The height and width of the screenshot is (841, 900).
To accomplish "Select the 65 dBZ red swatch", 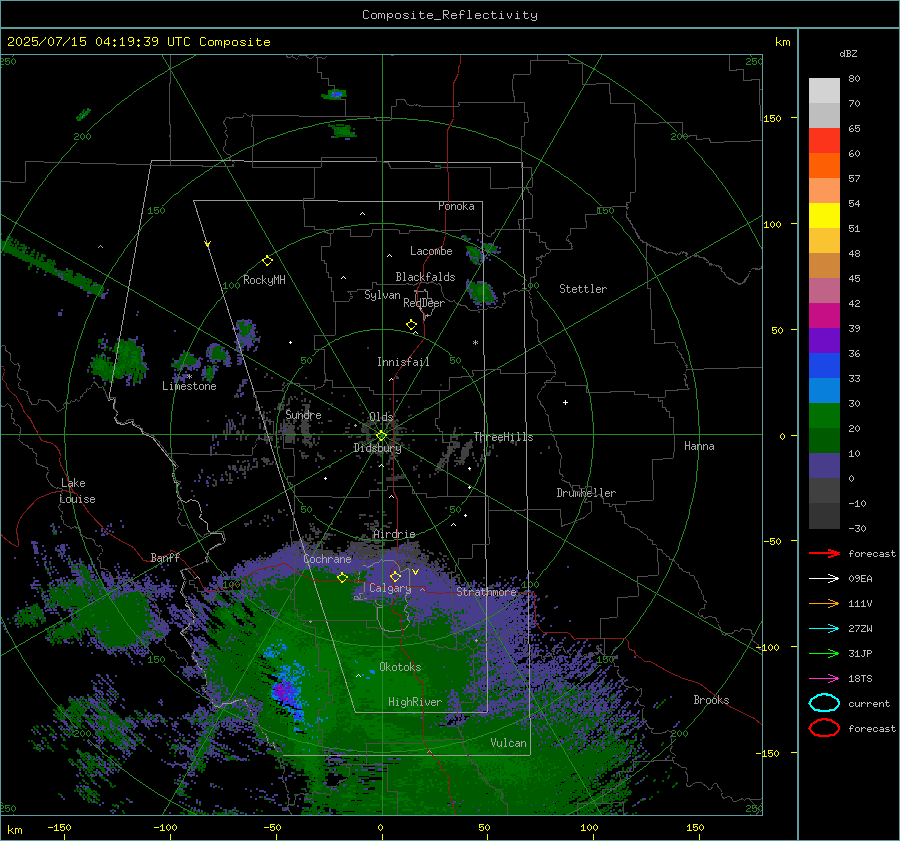I will click(824, 140).
